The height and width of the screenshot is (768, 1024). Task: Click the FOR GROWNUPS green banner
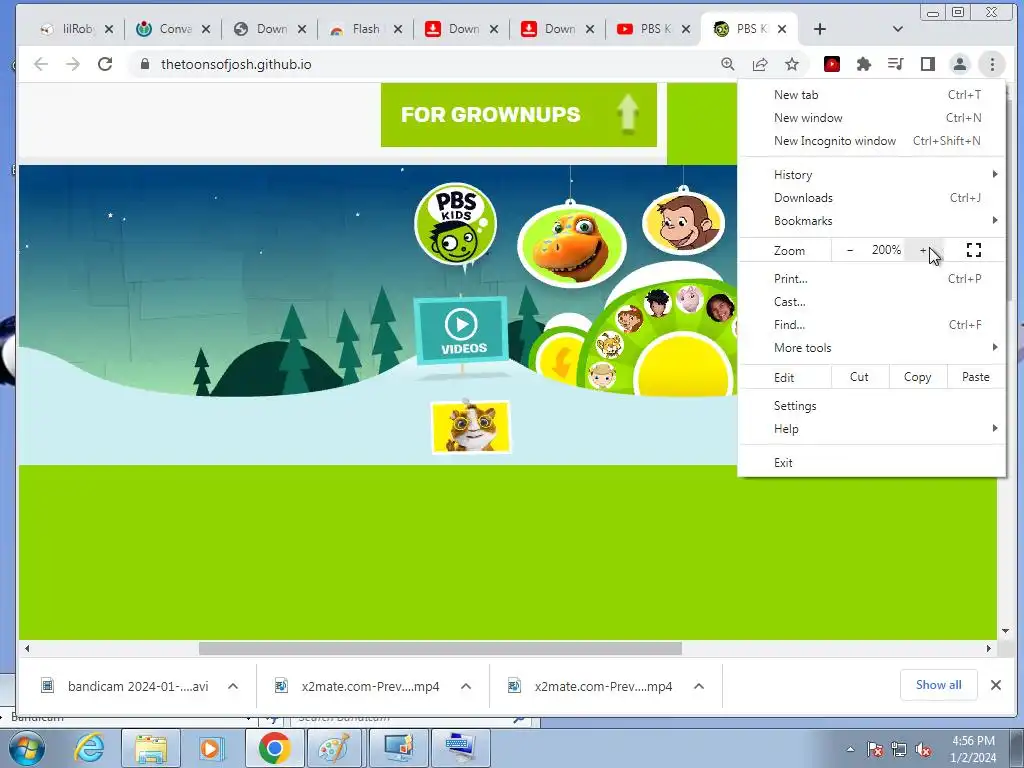pos(519,115)
